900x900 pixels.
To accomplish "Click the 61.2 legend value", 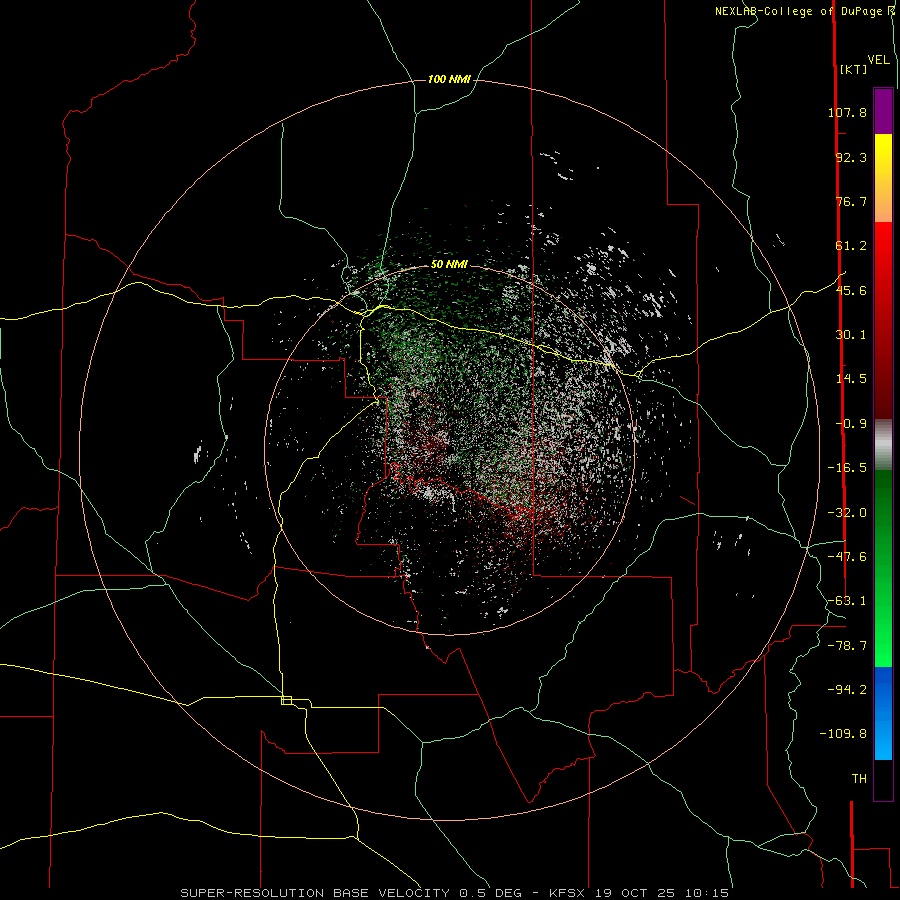I will 851,246.
